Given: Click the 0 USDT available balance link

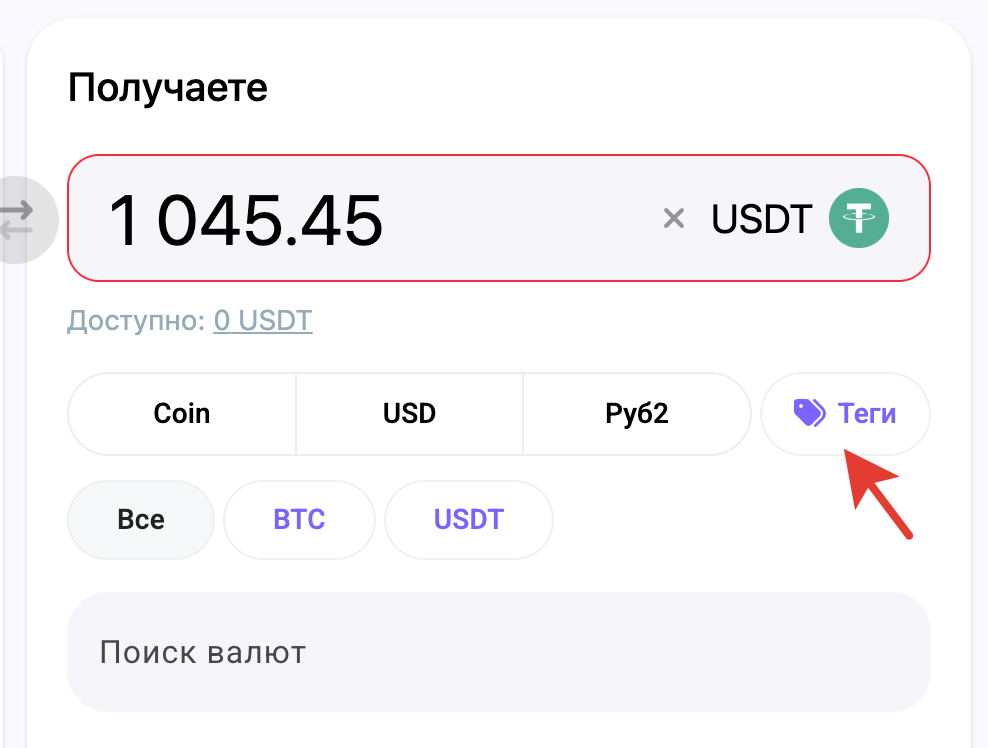Looking at the screenshot, I should (x=263, y=321).
